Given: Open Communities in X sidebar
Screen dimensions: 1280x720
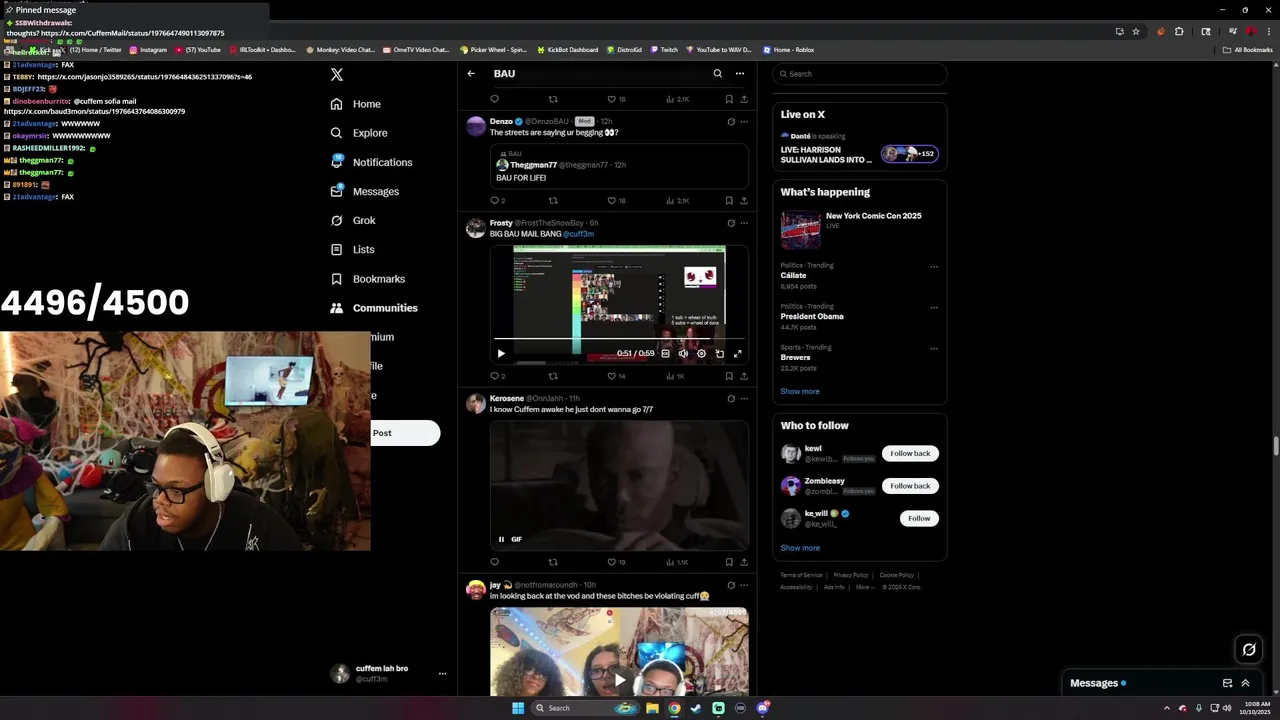Looking at the screenshot, I should pyautogui.click(x=374, y=308).
